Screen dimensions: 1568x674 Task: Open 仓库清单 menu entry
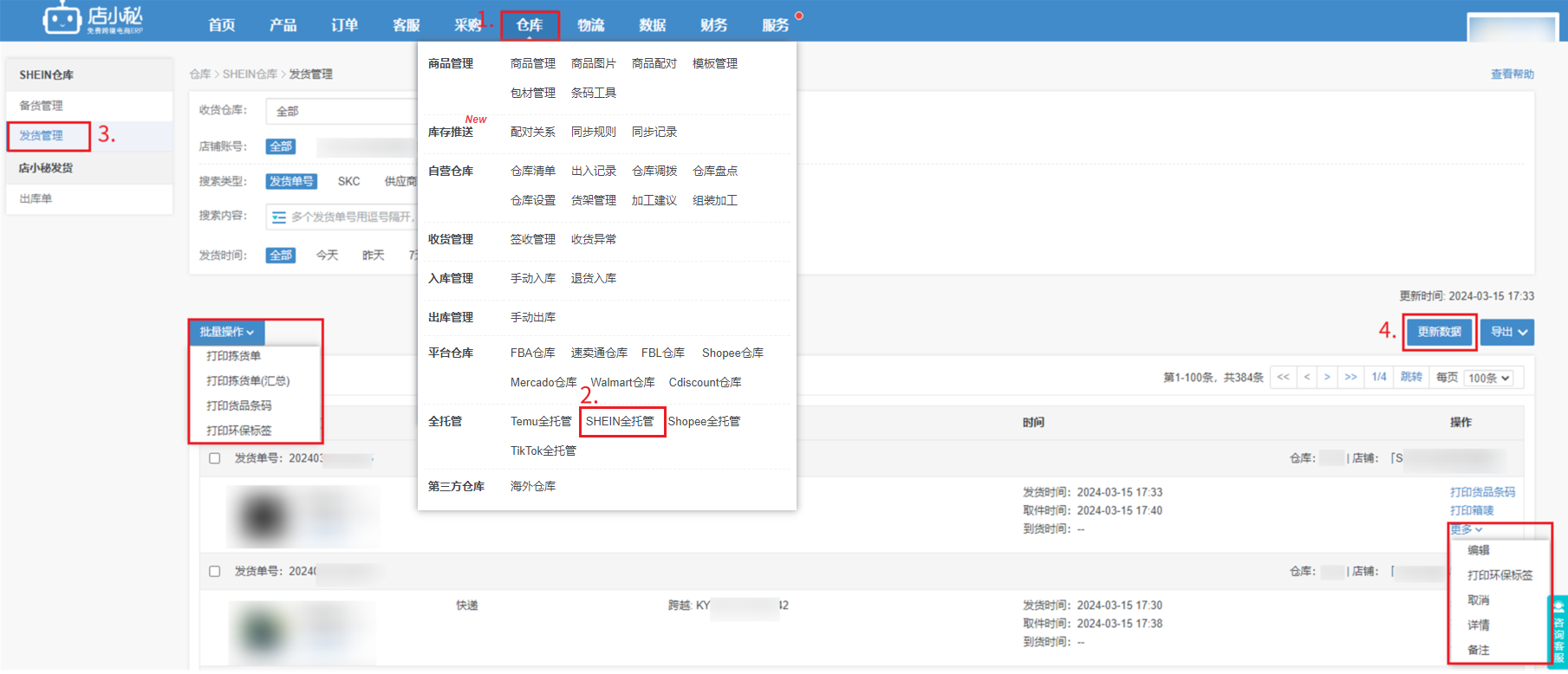[x=533, y=171]
